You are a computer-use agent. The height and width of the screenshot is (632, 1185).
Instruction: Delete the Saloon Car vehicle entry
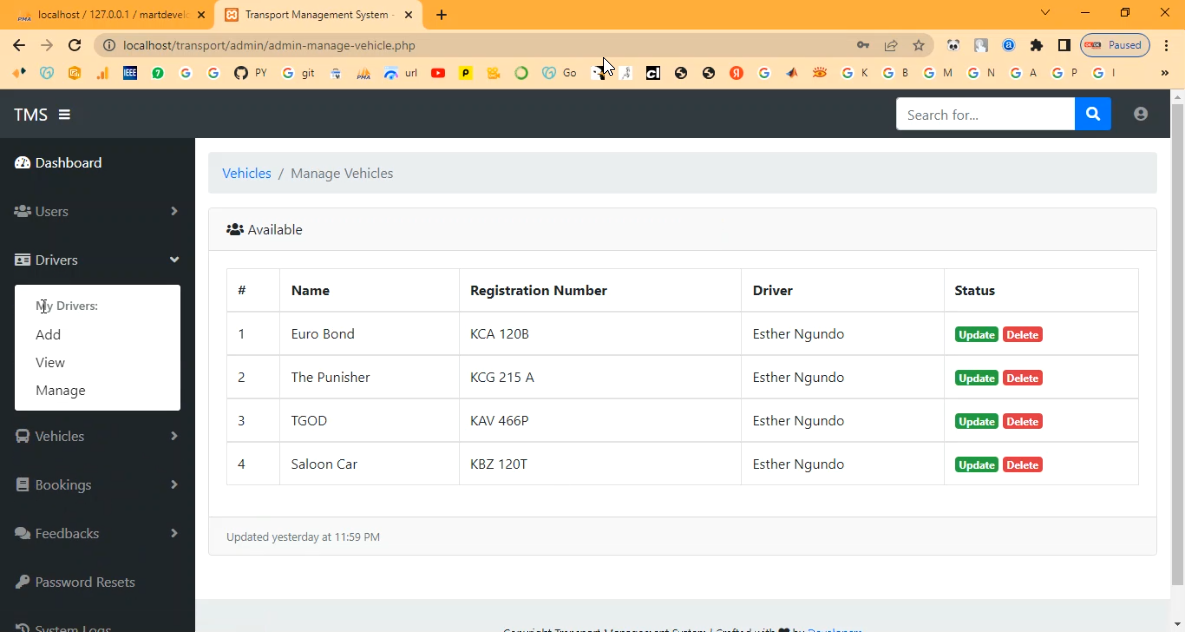click(x=1022, y=465)
